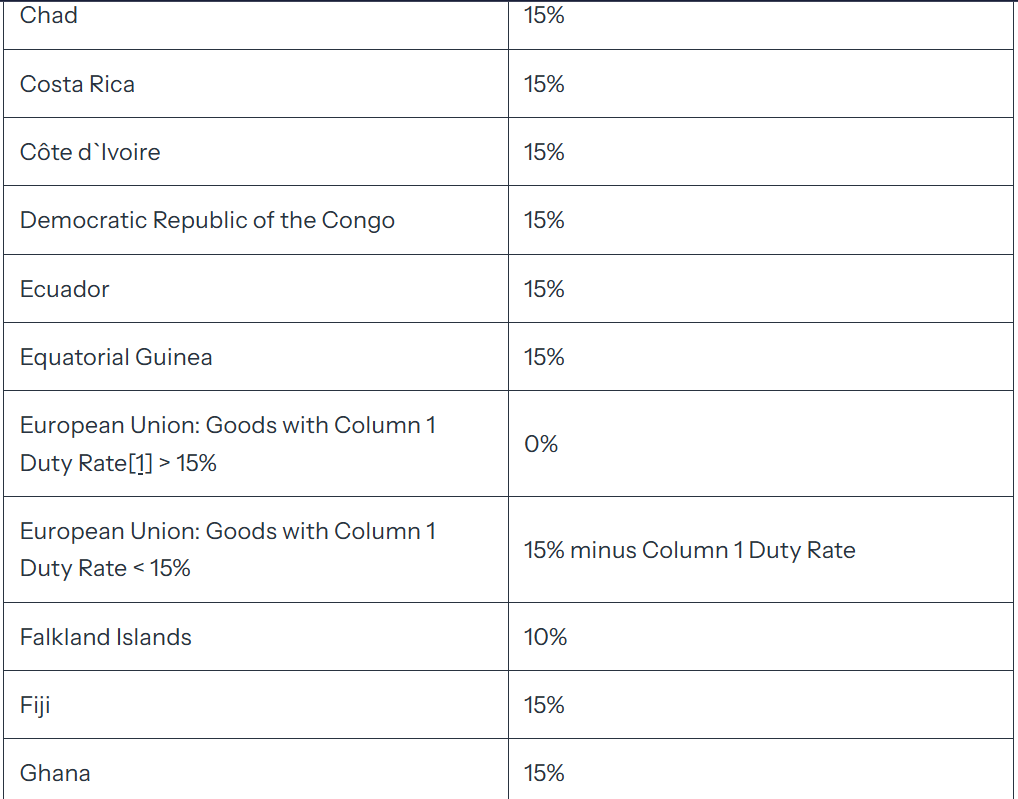Select the 10% Falkland Islands rate

545,637
